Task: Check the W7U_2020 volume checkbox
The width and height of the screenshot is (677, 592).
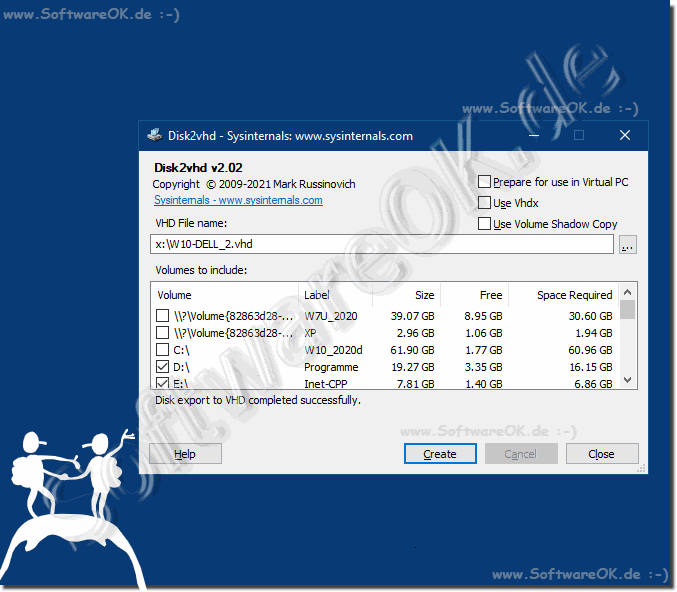Action: [162, 316]
